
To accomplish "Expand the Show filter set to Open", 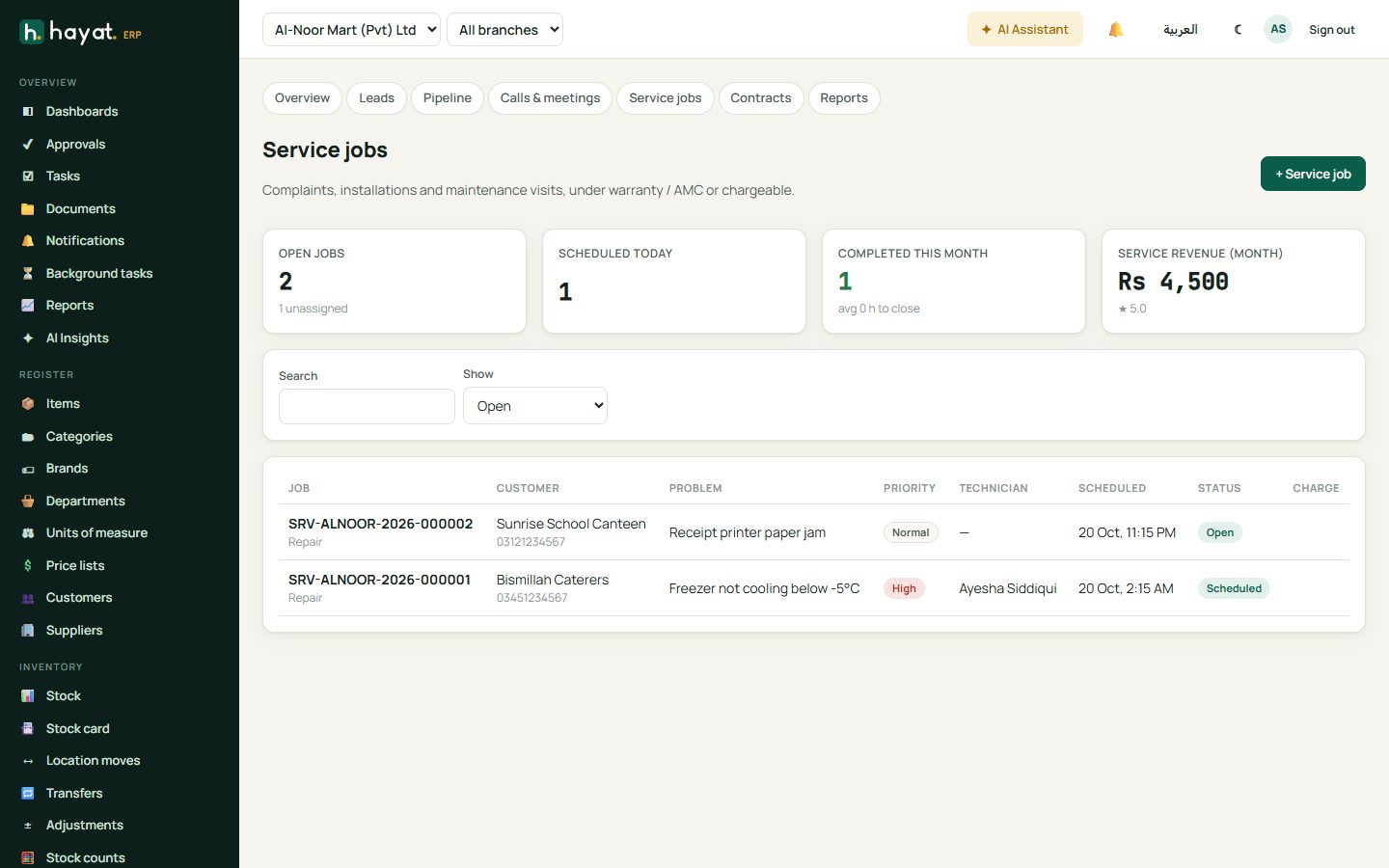I will click(x=535, y=406).
